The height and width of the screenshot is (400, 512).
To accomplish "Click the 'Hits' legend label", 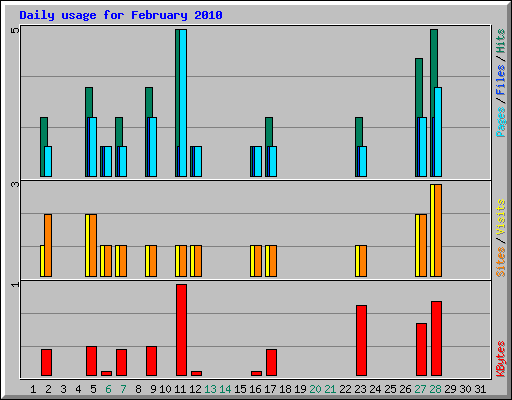I will [x=500, y=41].
